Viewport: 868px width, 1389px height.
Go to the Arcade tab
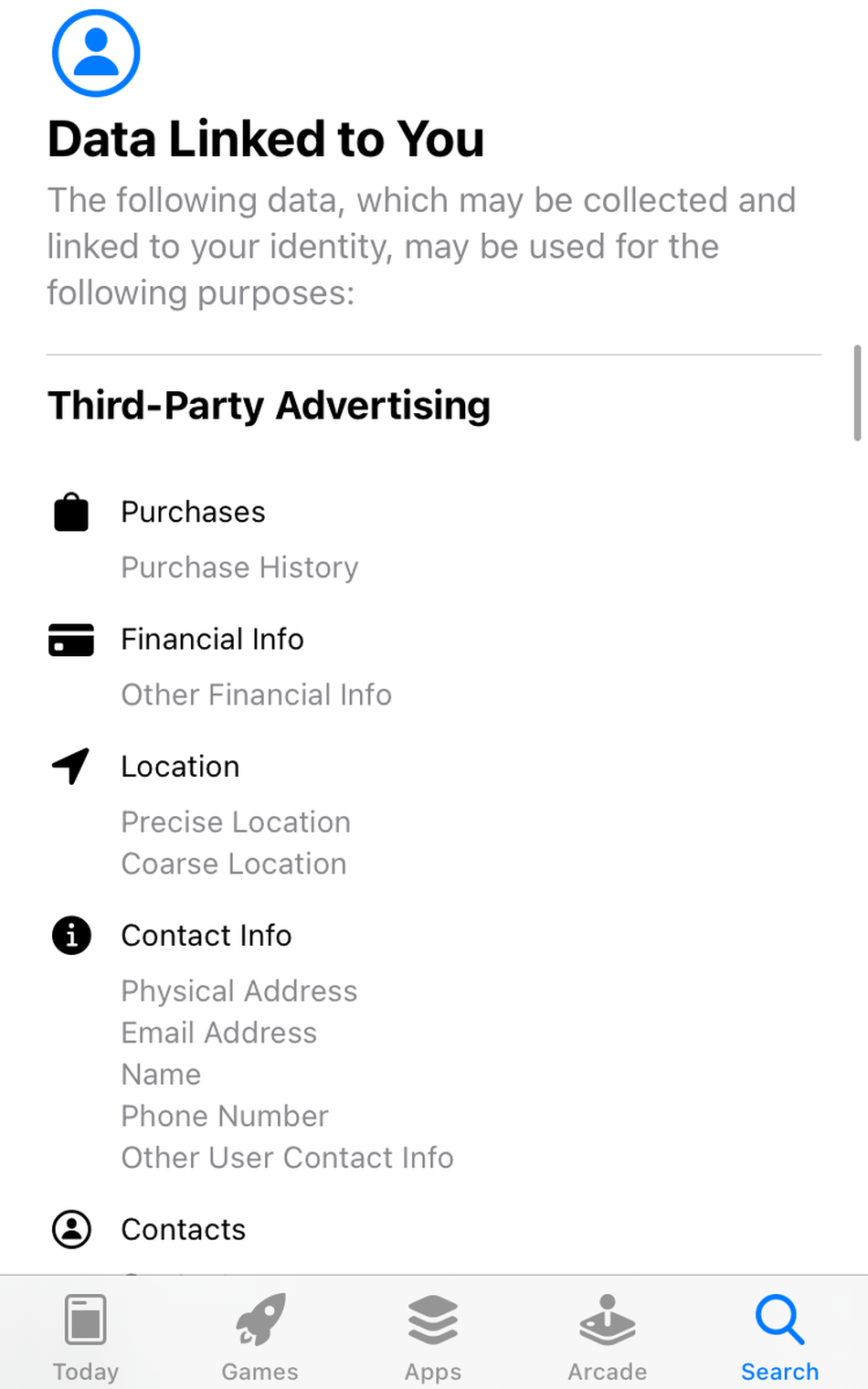pos(607,1336)
